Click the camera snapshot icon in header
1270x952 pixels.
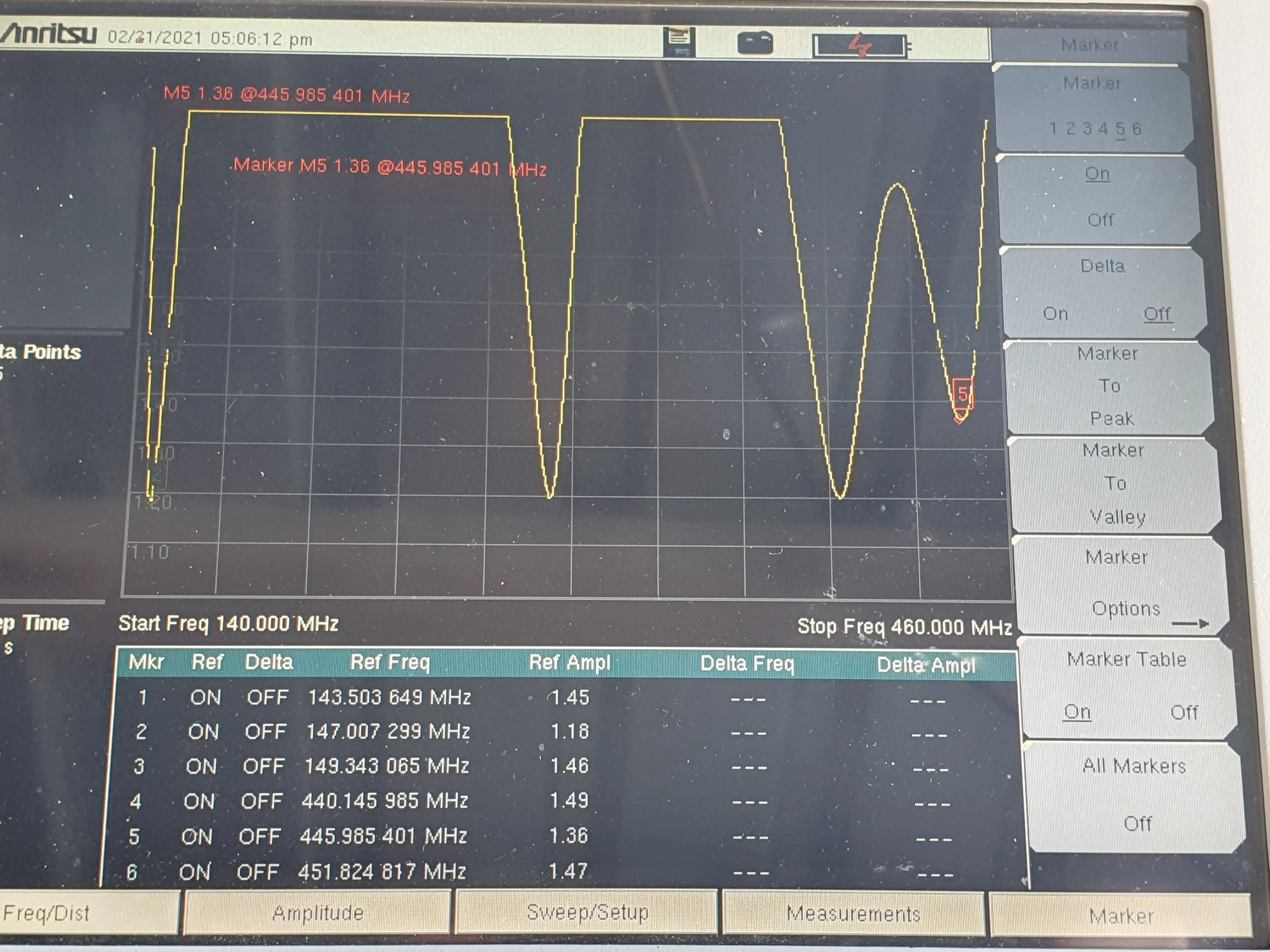754,43
